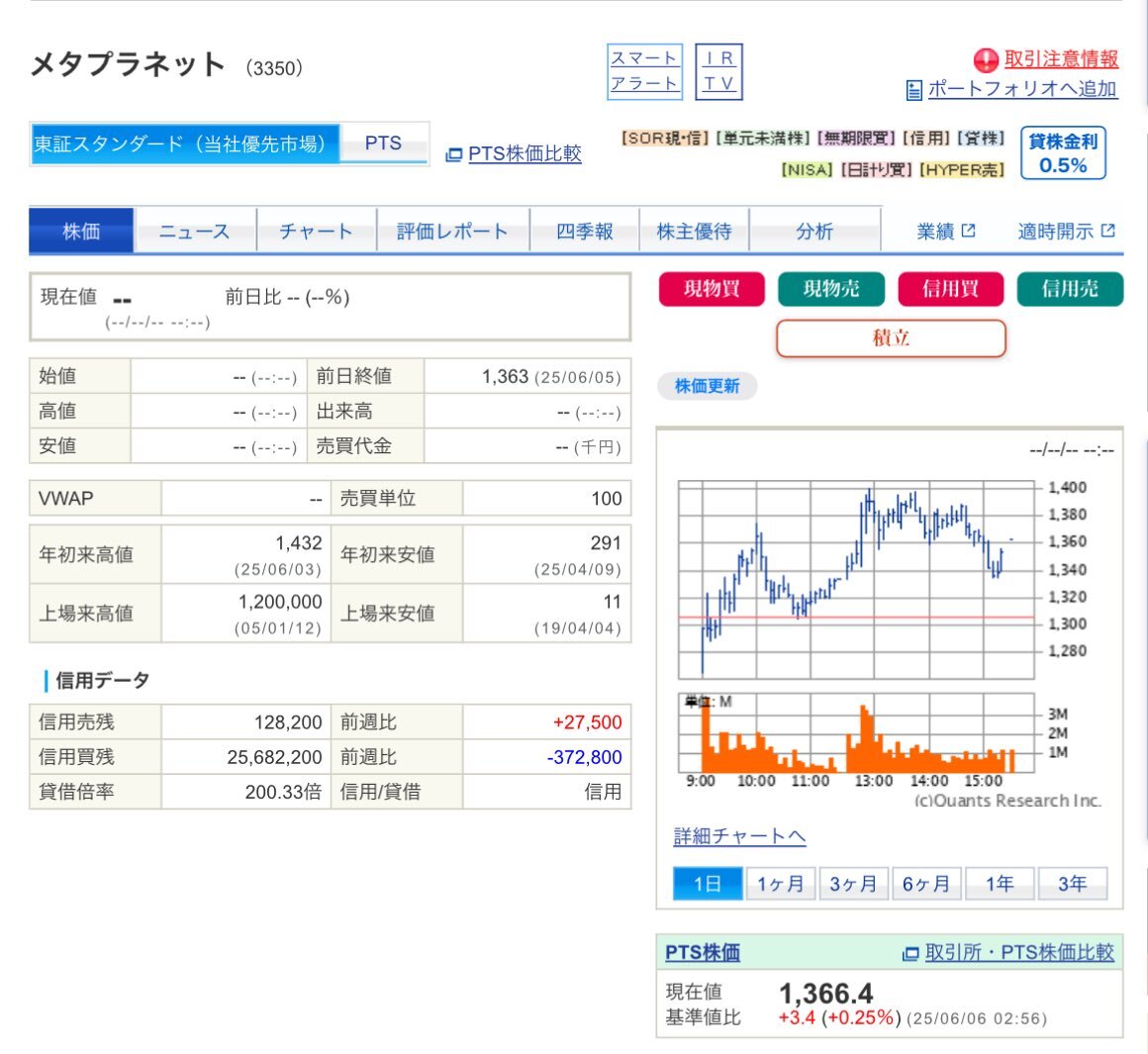This screenshot has width=1148, height=1054.
Task: Select the 1年 chart period
Action: [x=1000, y=884]
